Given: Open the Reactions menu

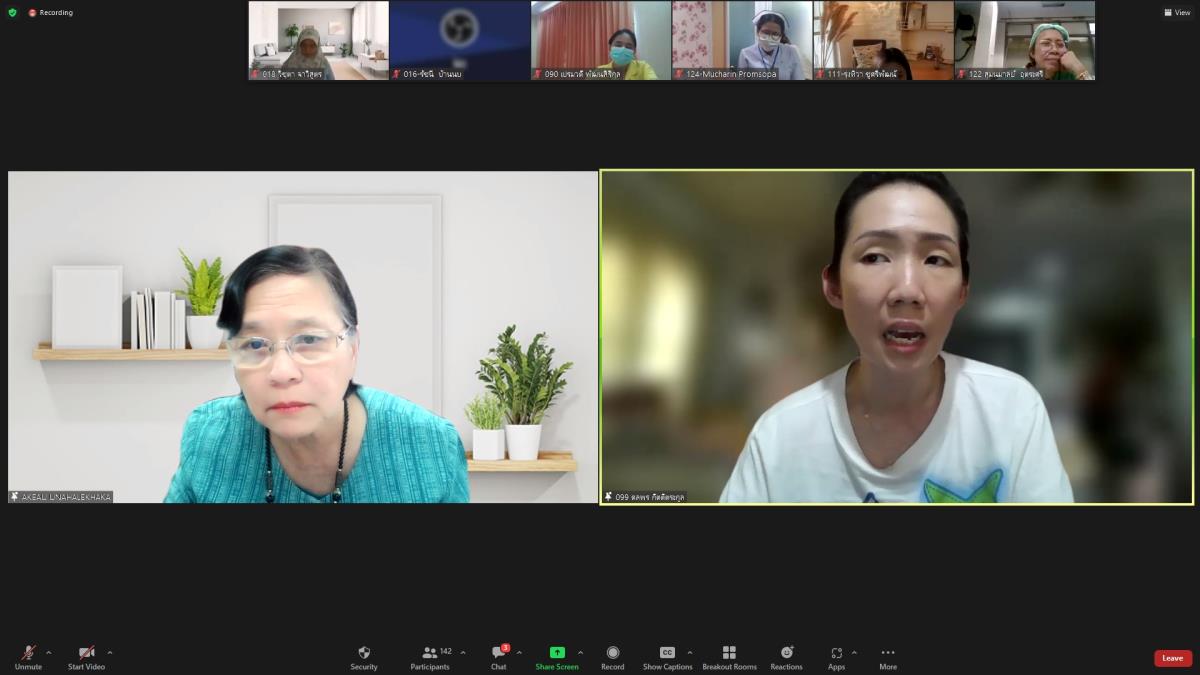Looking at the screenshot, I should [x=786, y=657].
